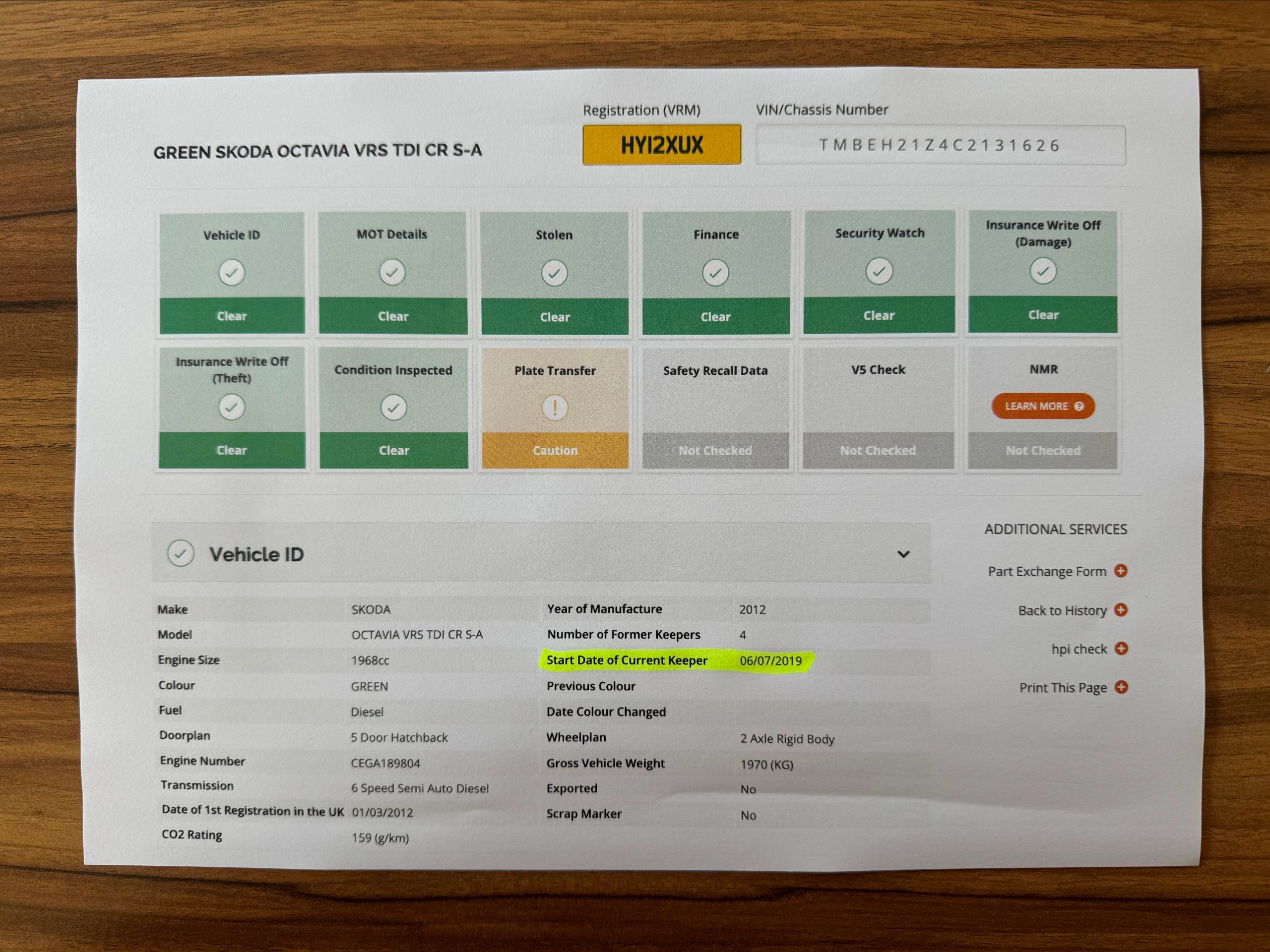
Task: Click the Make value SKODA
Action: pyautogui.click(x=371, y=609)
